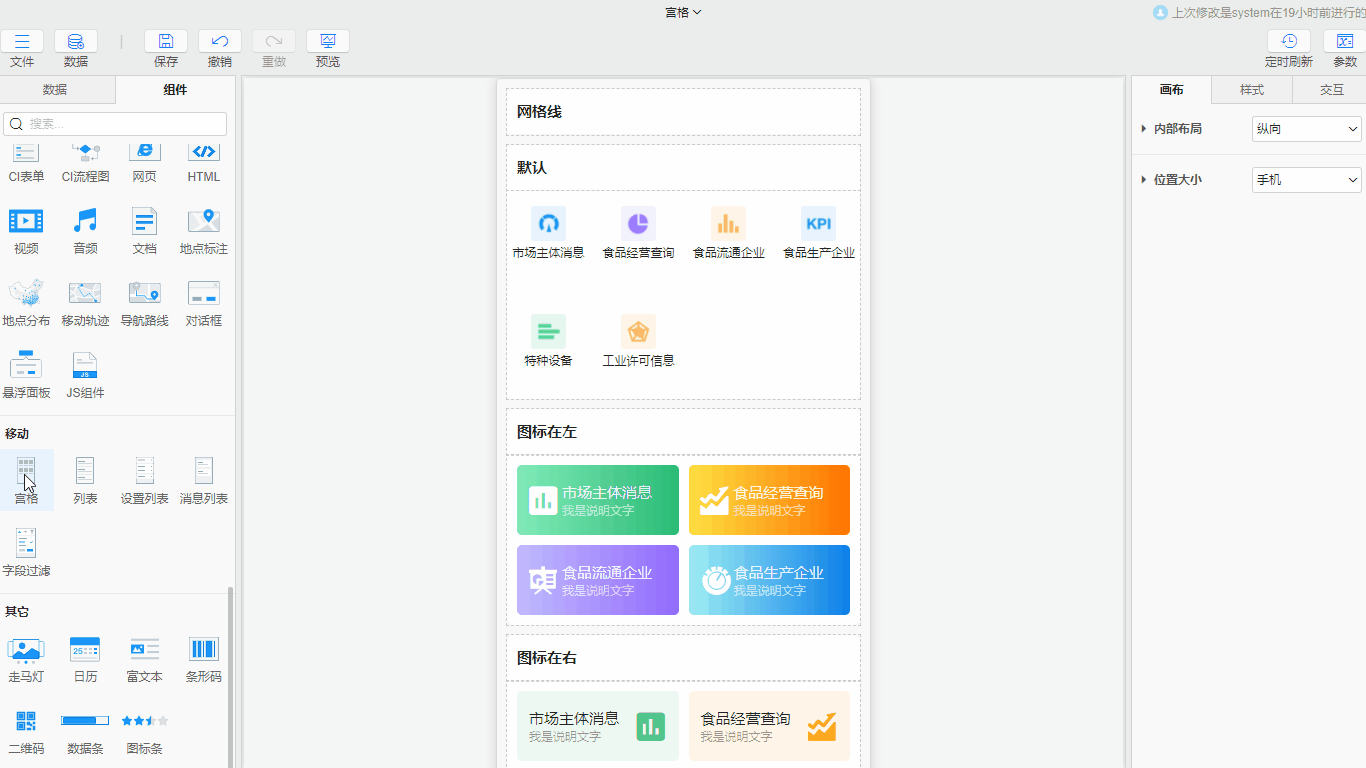Click the scheduled refresh (定时刷新) icon
The image size is (1366, 768).
1289,42
